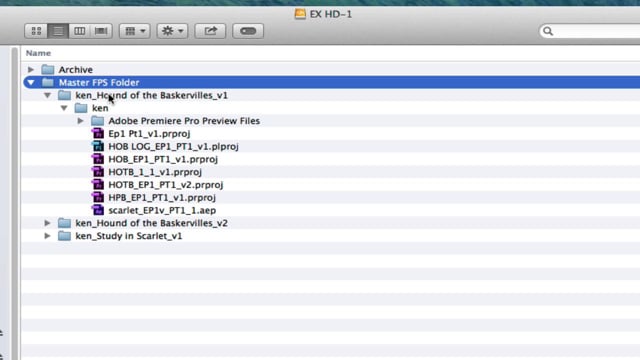640x360 pixels.
Task: Select ken_Study in Scarlet_v1 name
Action: pyautogui.click(x=129, y=236)
